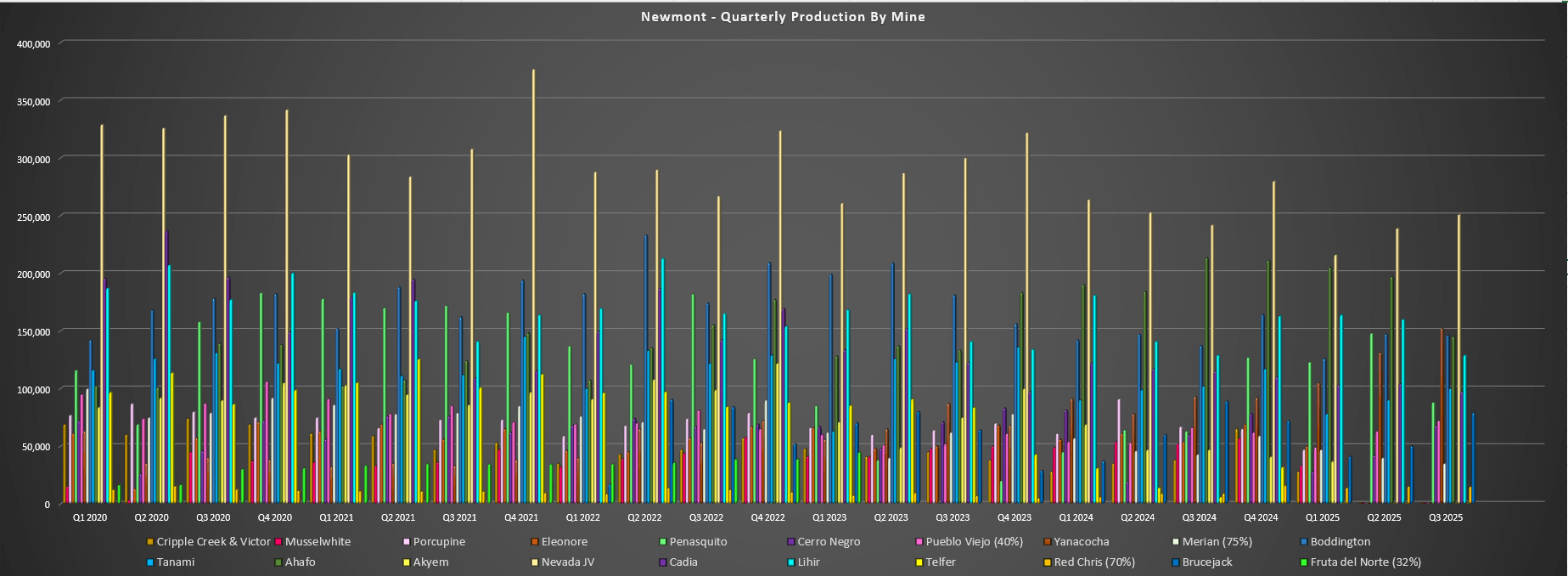
Task: Click the Nevada JV bar in Q1 2020
Action: coord(102,314)
